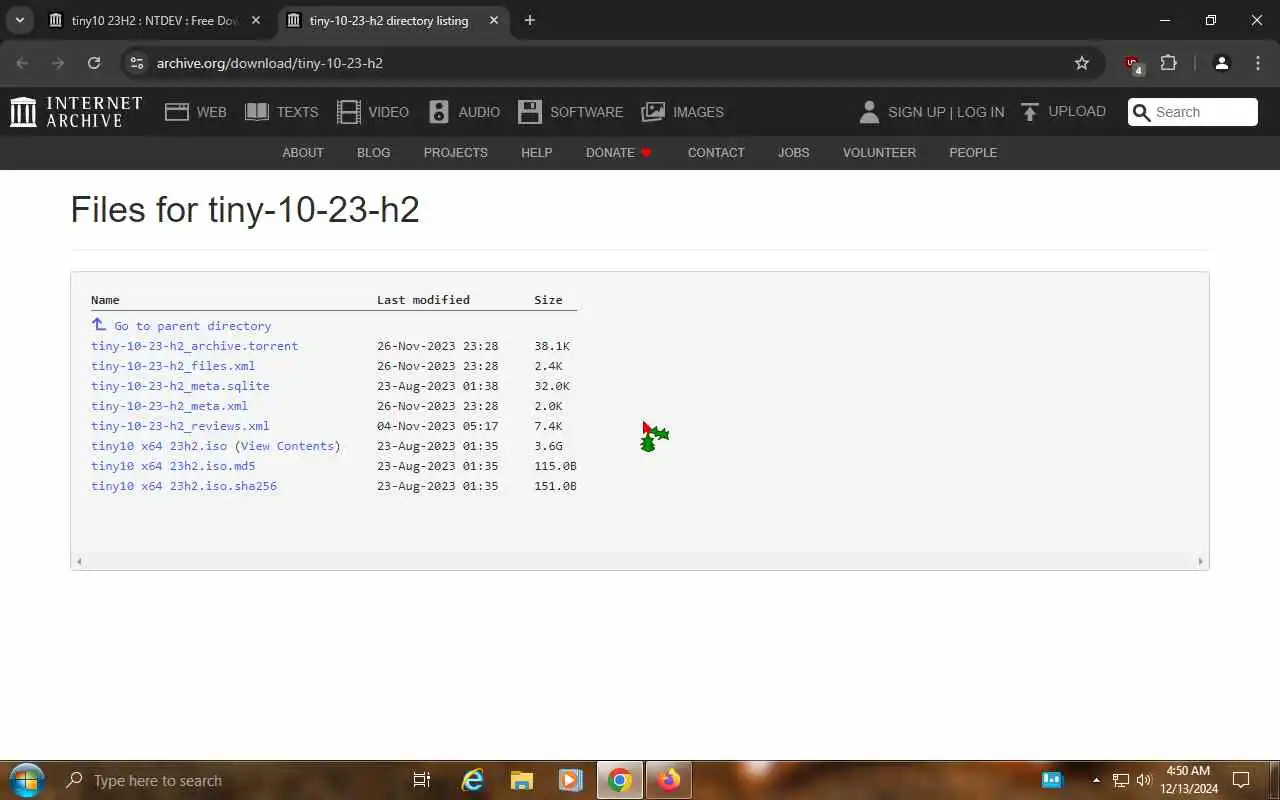Screen dimensions: 1280x800
Task: Open the HELP menu item
Action: click(537, 153)
